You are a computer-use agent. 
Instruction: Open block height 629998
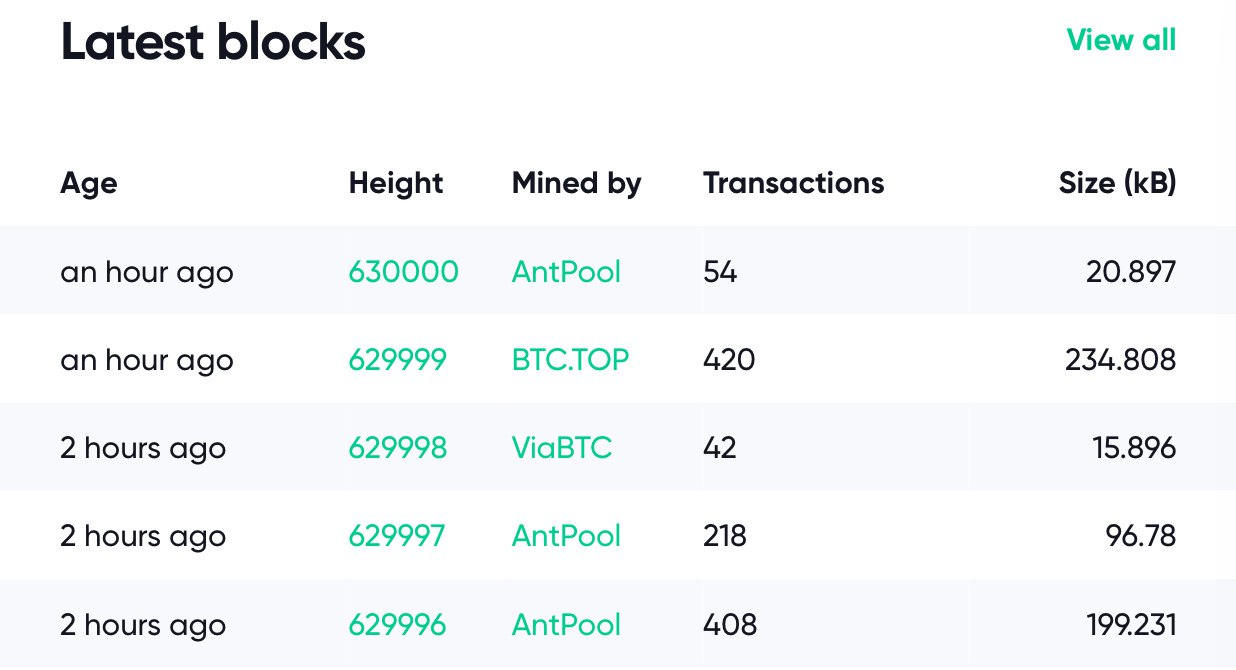coord(398,447)
